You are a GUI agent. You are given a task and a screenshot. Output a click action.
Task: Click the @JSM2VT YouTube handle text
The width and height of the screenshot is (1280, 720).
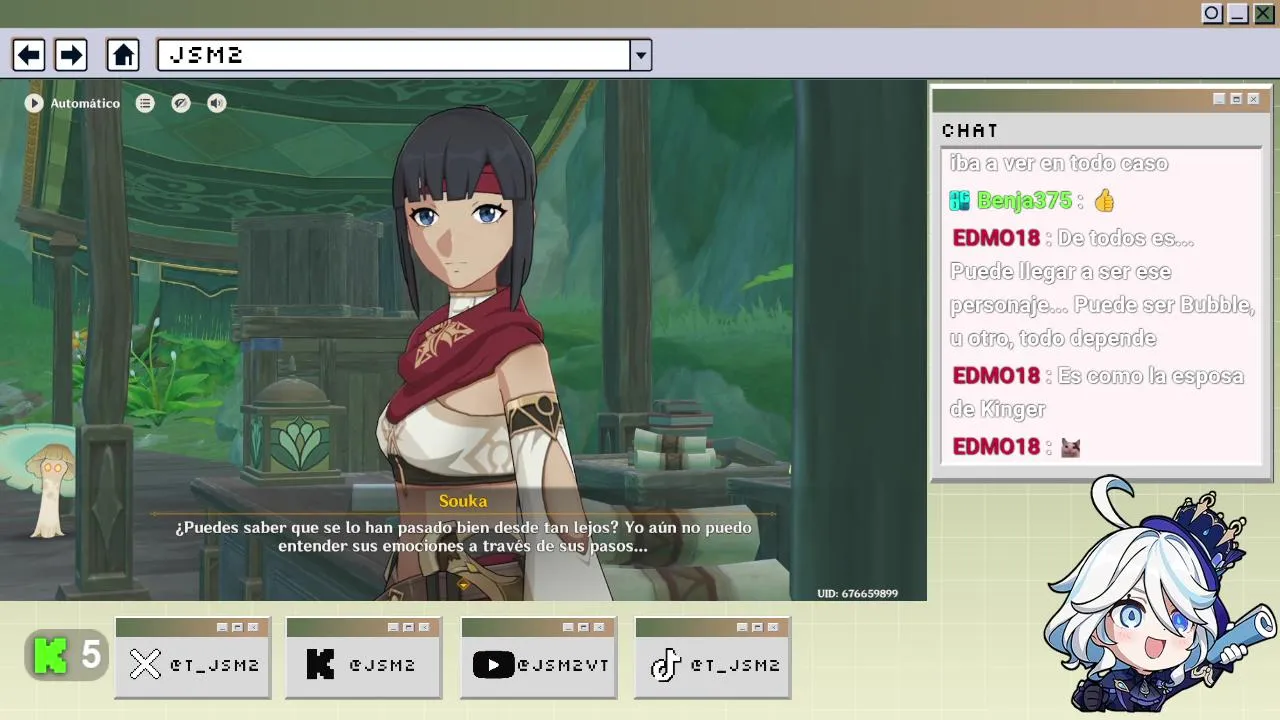coord(563,665)
